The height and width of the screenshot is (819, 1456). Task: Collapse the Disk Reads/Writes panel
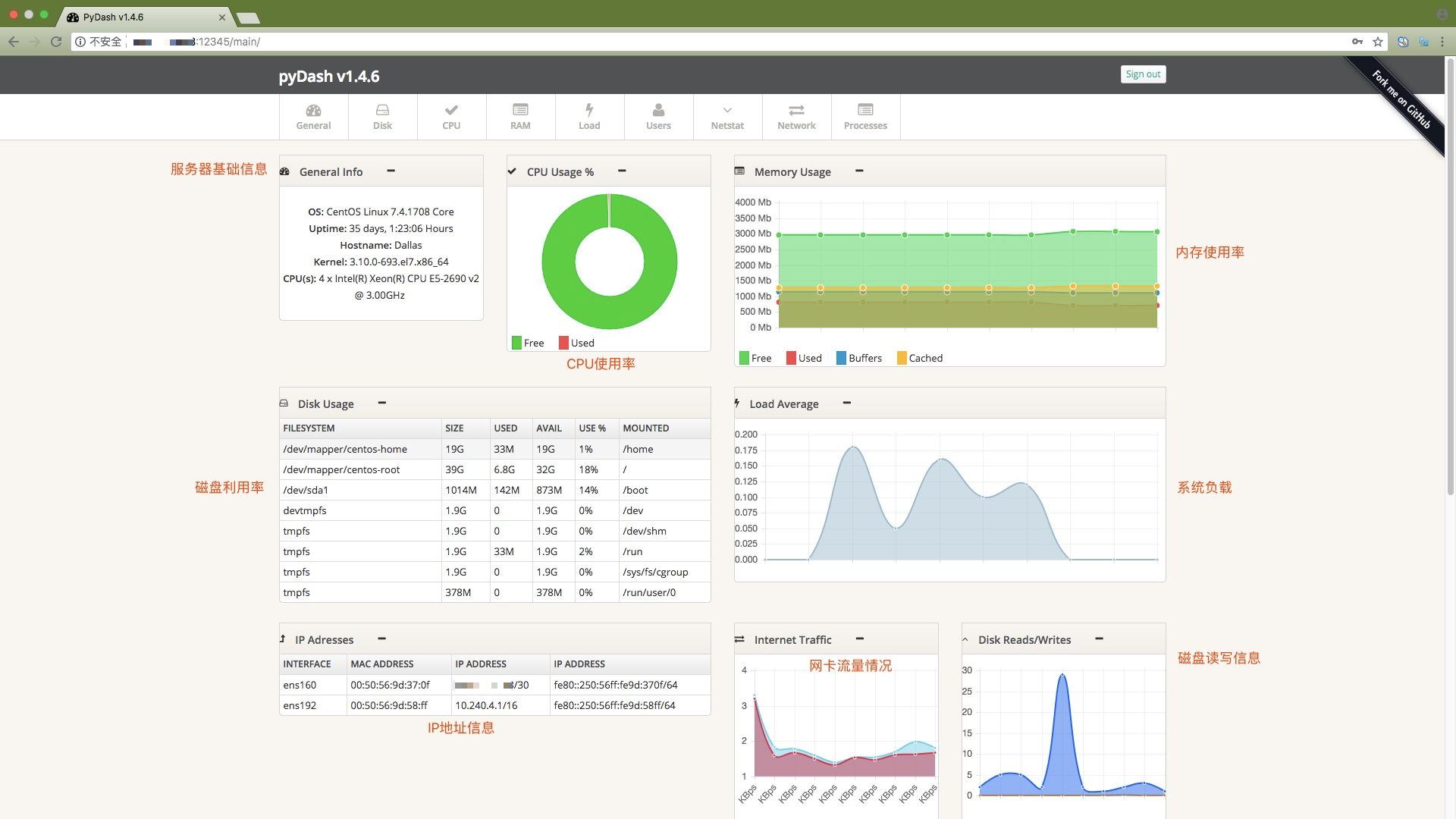pos(1099,639)
